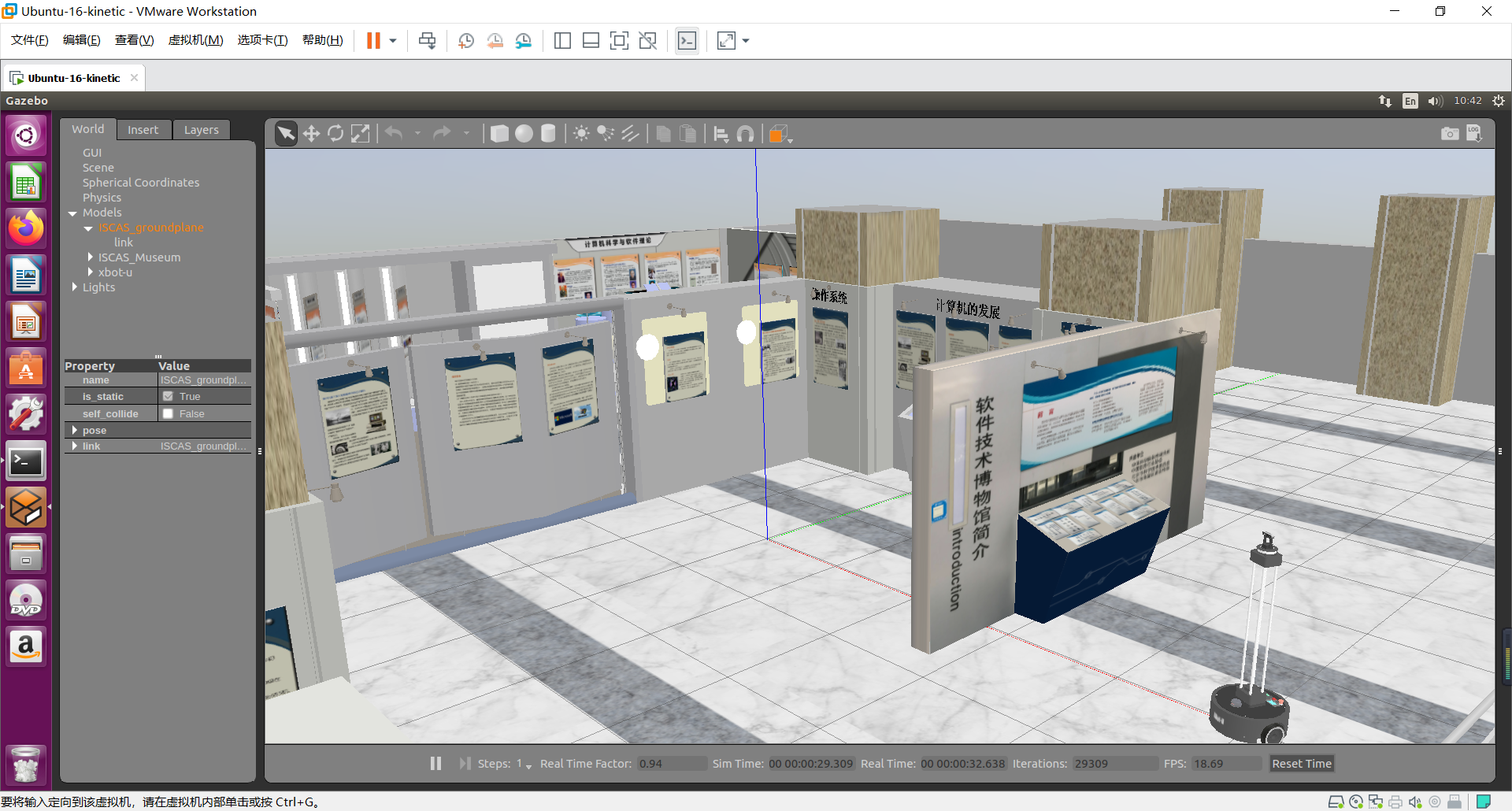The width and height of the screenshot is (1512, 811).
Task: Click the copy icon in Gazebo toolbar
Action: (664, 134)
